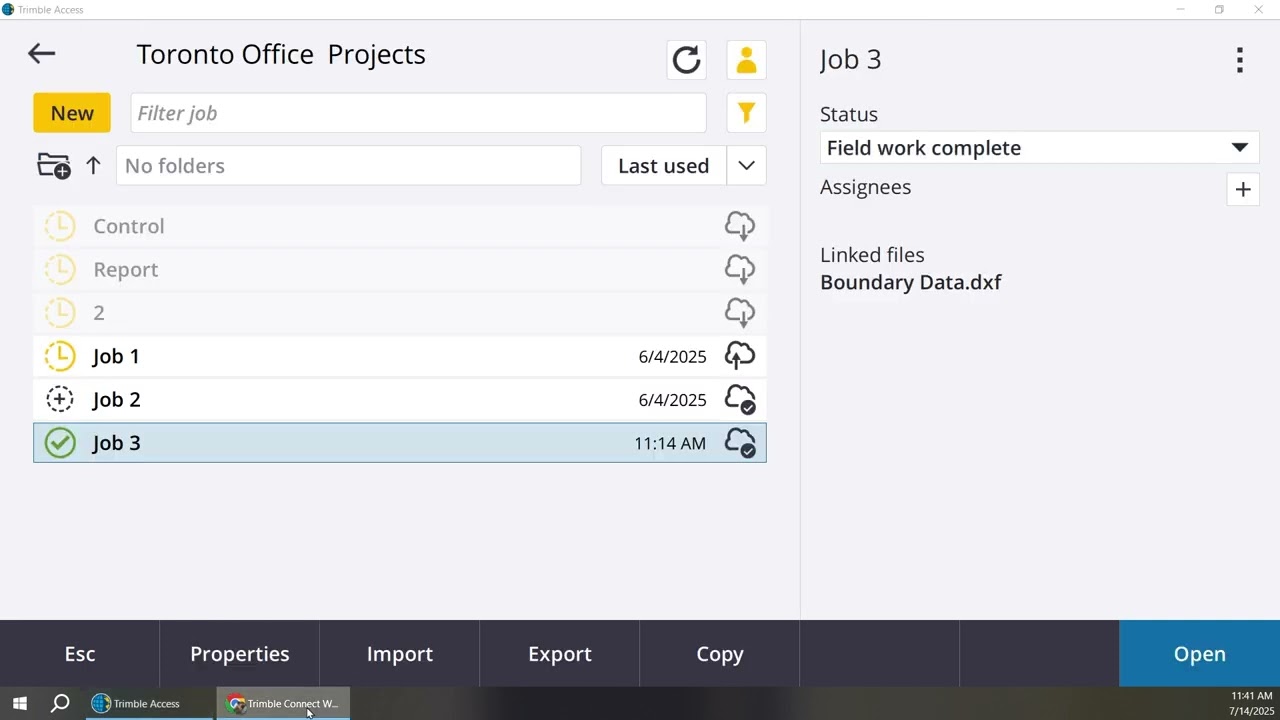This screenshot has height=720, width=1280.
Task: Open the three-dot menu for Job 3
Action: click(x=1240, y=60)
